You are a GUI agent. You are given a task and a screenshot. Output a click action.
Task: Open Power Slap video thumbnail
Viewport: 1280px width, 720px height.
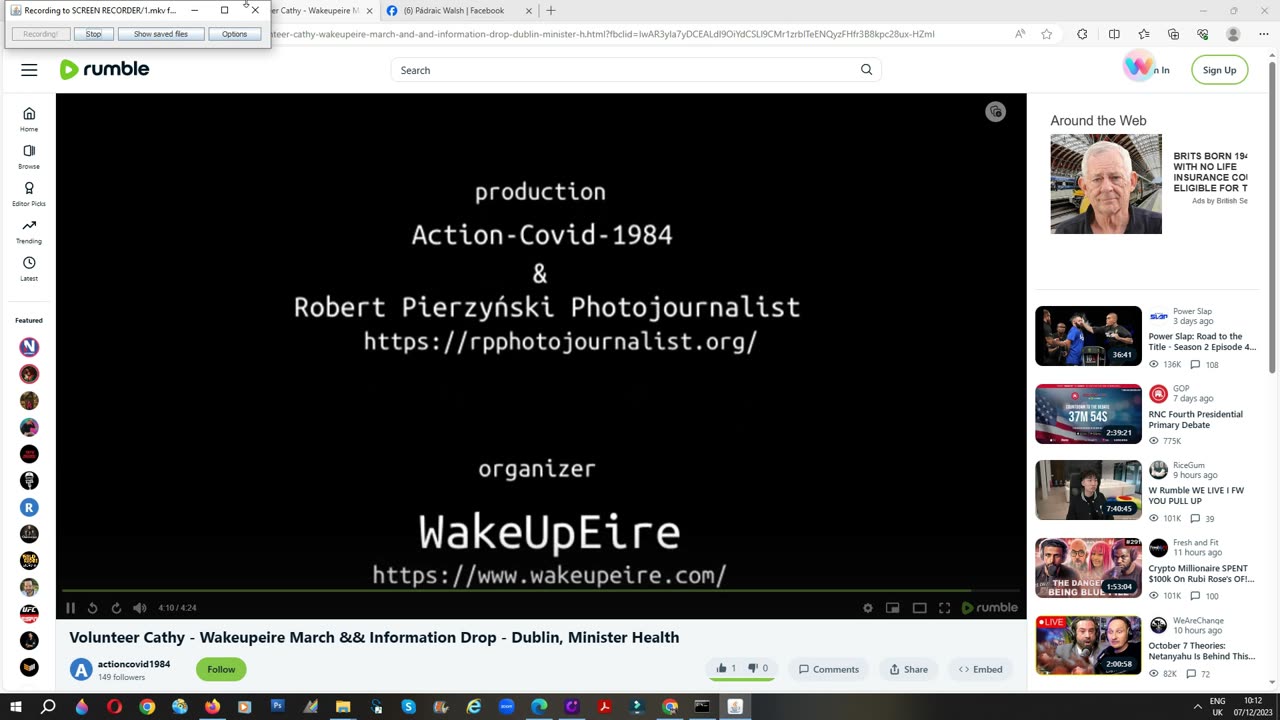point(1088,336)
